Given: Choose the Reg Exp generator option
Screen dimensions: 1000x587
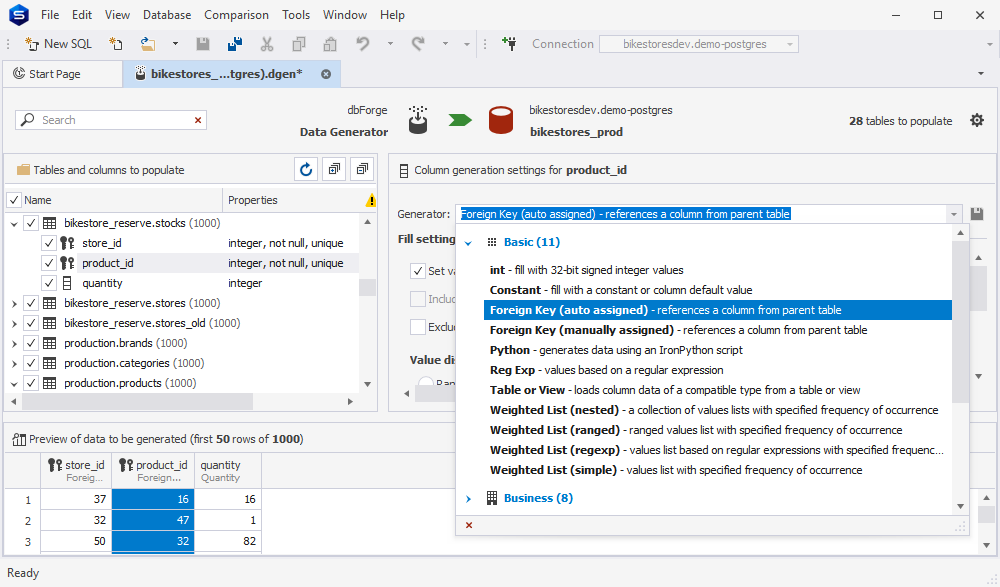Looking at the screenshot, I should (x=717, y=370).
